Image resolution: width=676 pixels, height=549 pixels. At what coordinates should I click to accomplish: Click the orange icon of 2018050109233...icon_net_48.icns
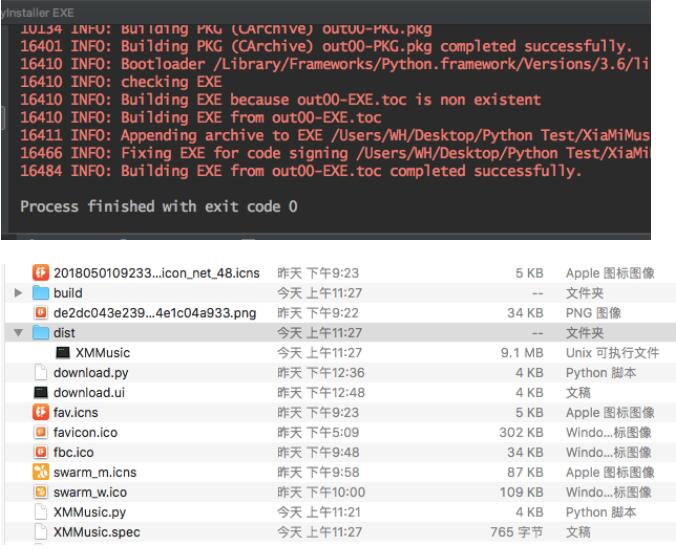[x=41, y=273]
